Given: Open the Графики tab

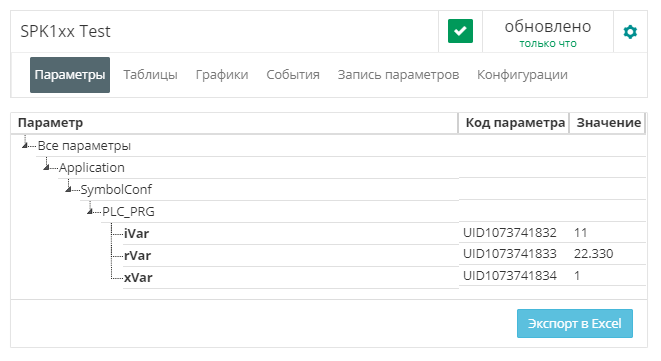Looking at the screenshot, I should coord(222,75).
